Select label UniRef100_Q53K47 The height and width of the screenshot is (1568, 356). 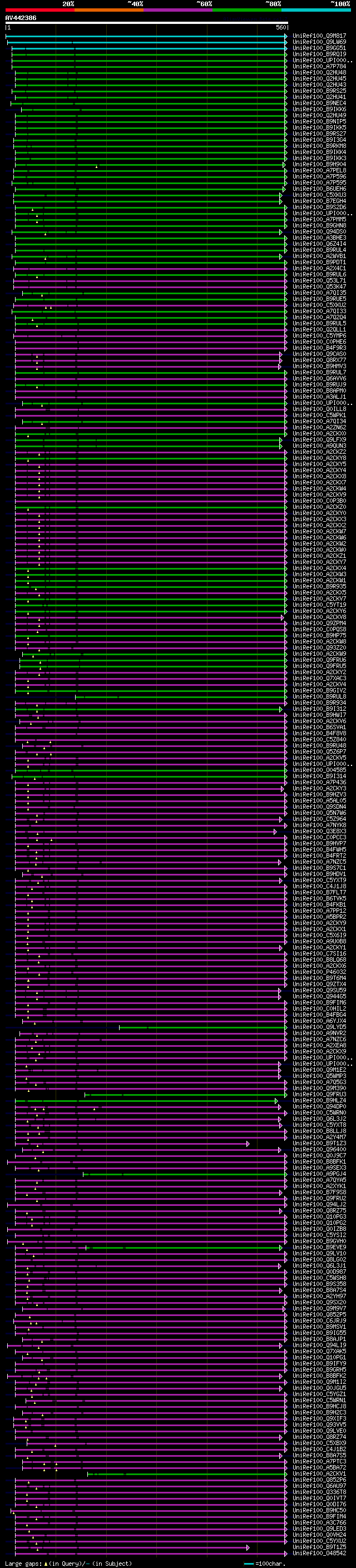click(319, 286)
